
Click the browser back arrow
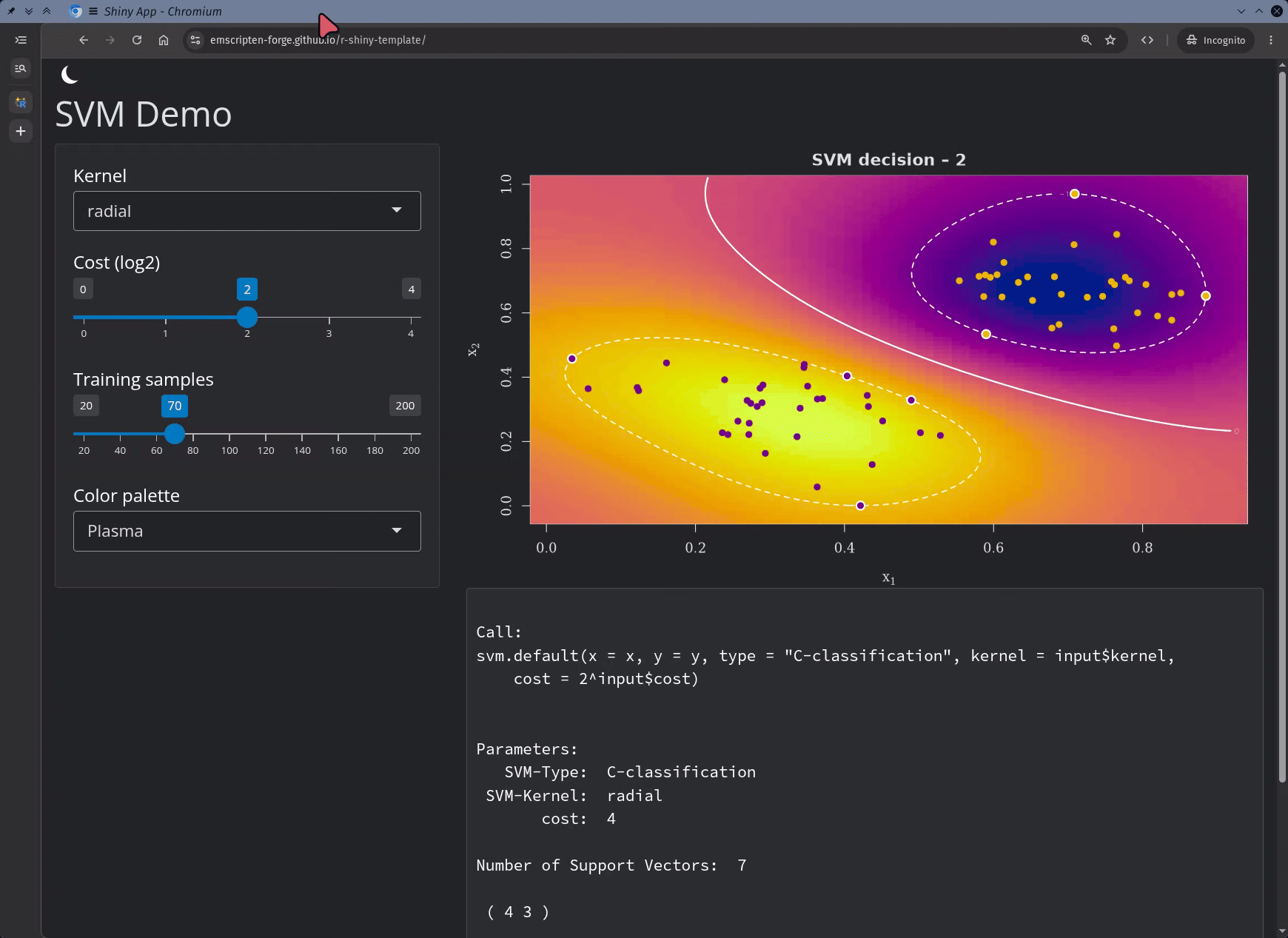84,40
